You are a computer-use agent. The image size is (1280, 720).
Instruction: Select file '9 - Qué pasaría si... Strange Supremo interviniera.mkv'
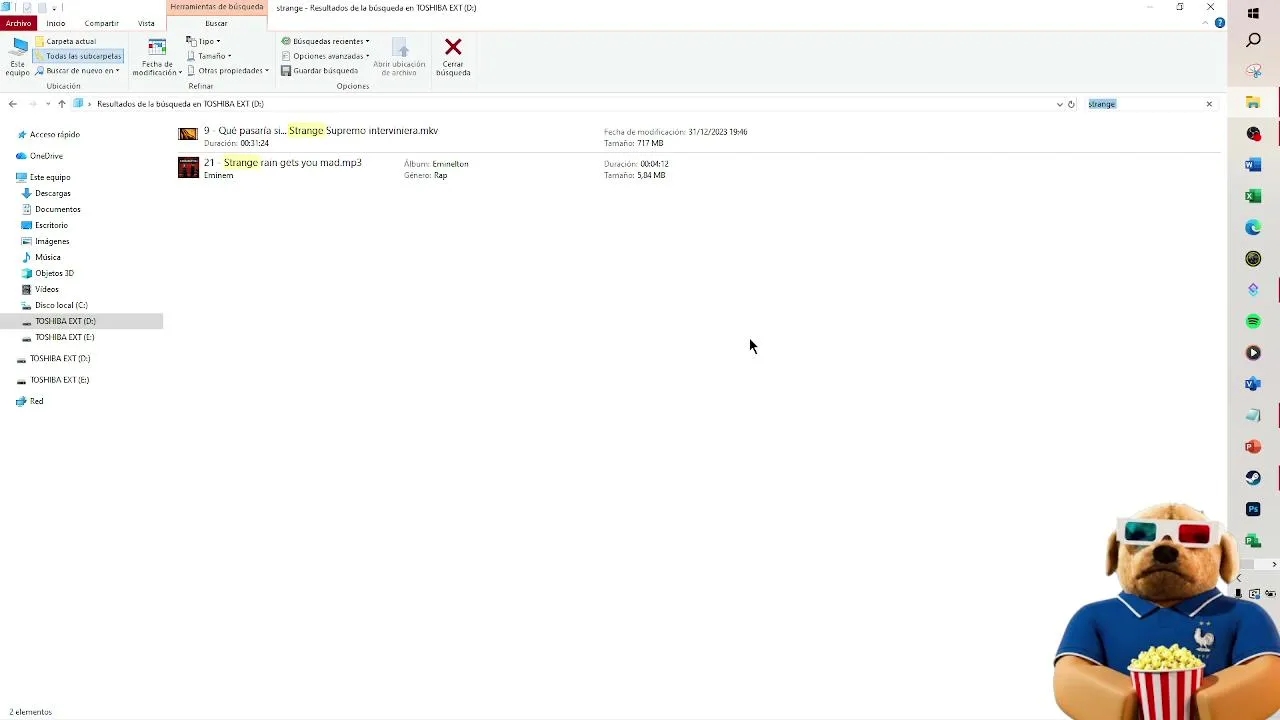coord(321,131)
